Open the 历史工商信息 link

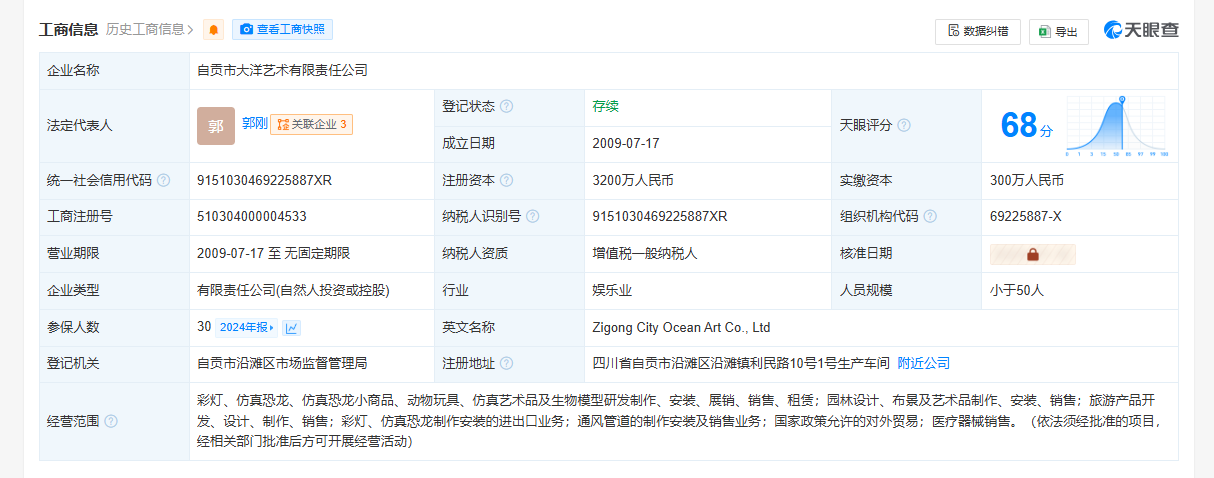[150, 30]
